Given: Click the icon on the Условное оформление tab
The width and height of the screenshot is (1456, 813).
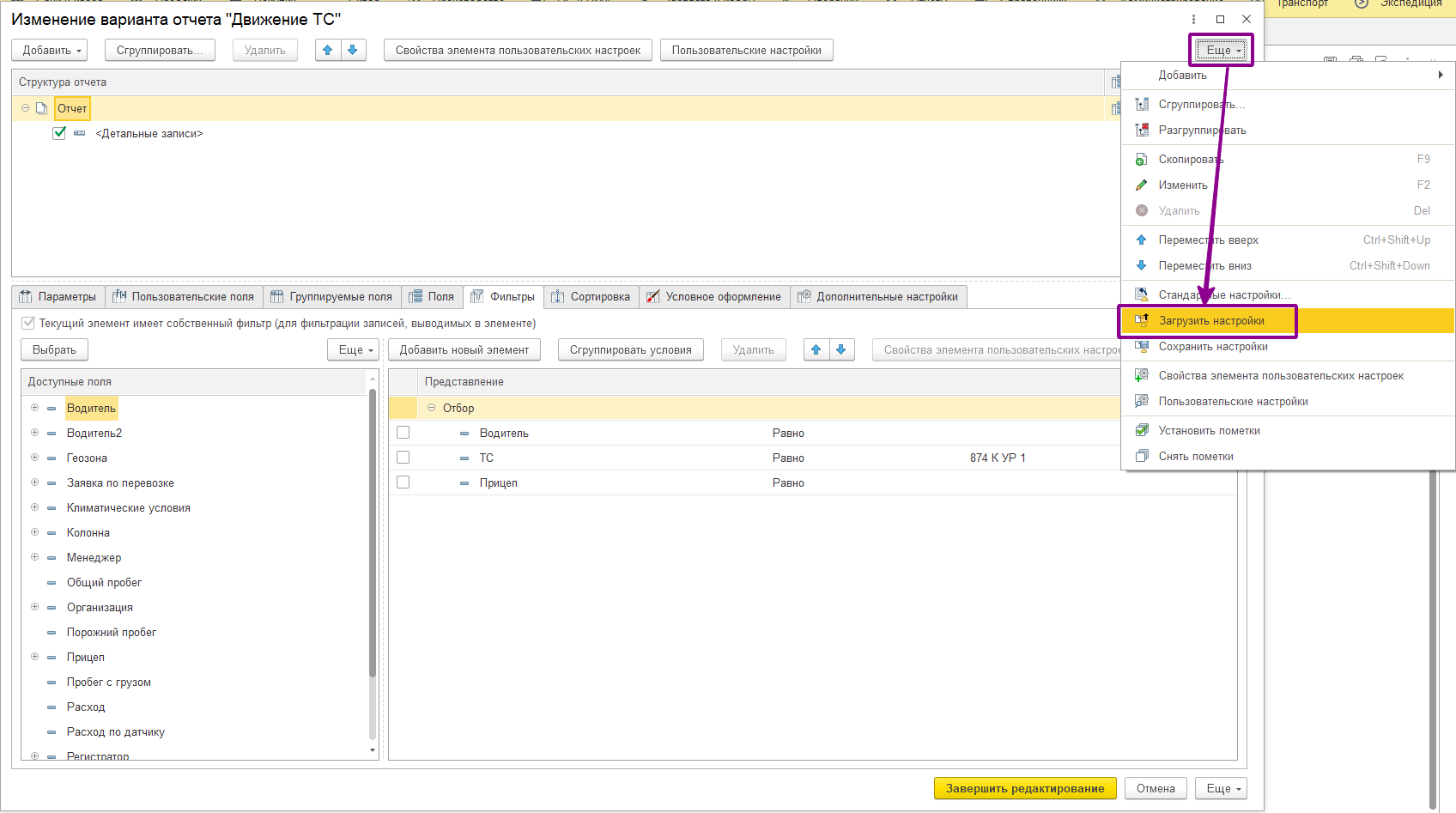Looking at the screenshot, I should [653, 296].
